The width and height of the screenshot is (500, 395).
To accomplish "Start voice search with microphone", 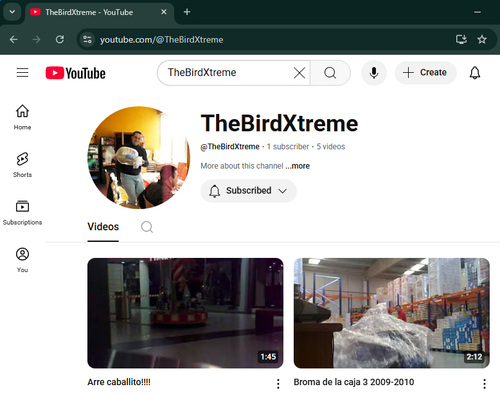I will [374, 73].
